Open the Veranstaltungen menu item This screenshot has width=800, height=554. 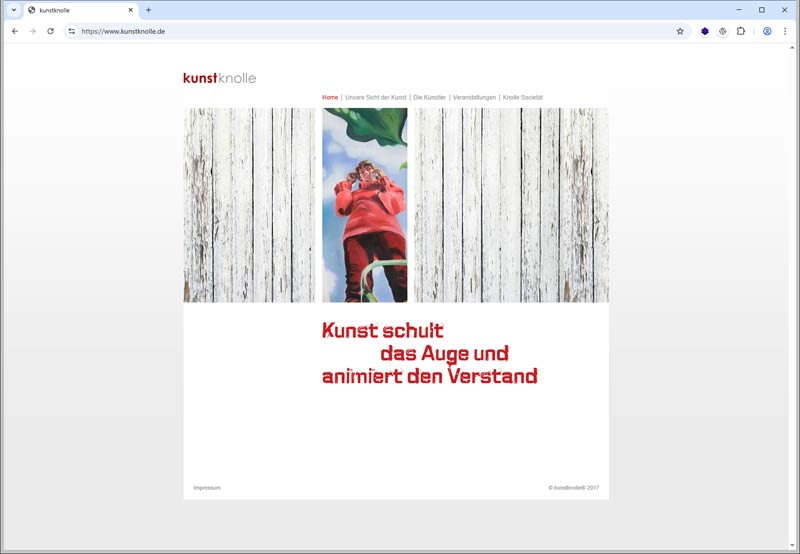click(474, 97)
